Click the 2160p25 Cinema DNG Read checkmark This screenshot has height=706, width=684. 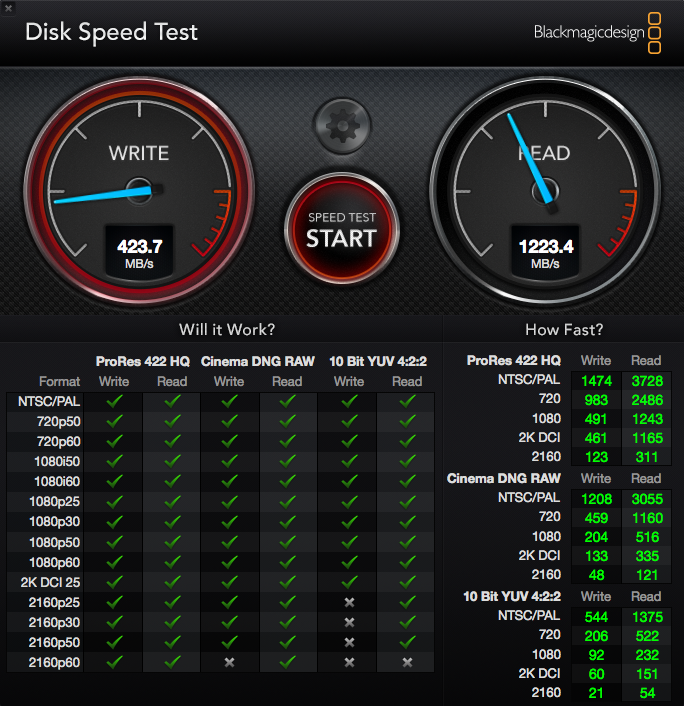click(x=288, y=602)
